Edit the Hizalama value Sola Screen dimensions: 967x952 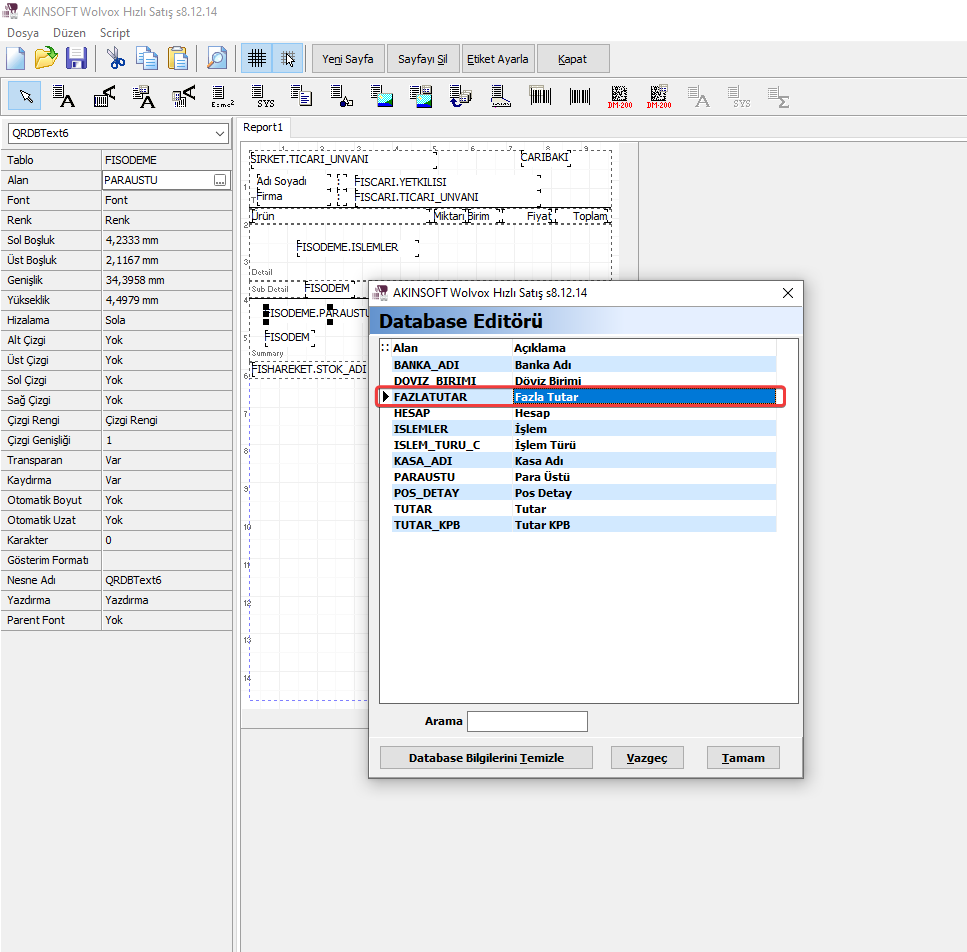click(x=167, y=321)
